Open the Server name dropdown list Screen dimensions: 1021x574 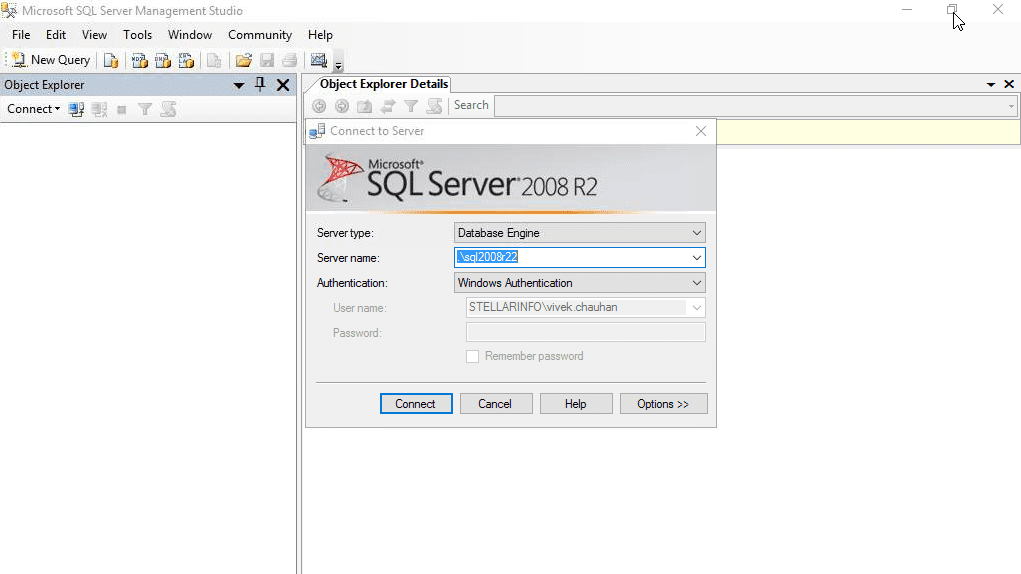point(697,258)
